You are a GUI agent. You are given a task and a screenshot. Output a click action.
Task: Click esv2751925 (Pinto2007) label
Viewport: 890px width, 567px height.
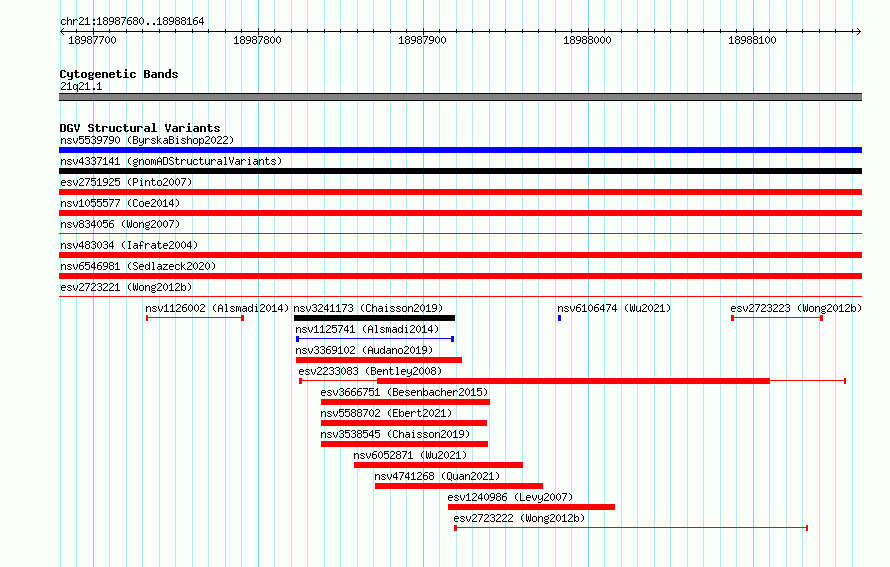pyautogui.click(x=126, y=182)
